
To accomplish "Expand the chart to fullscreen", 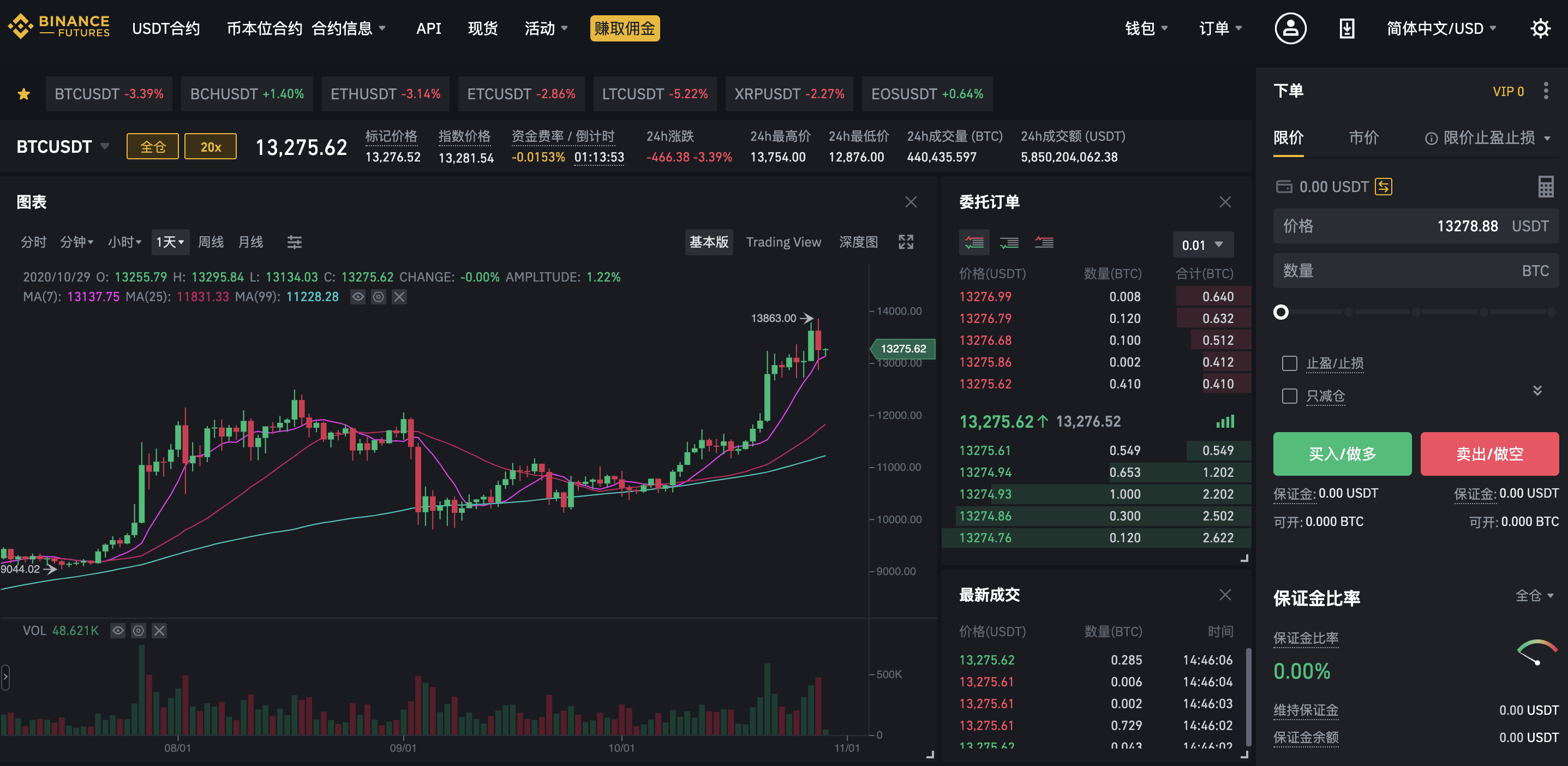I will click(906, 242).
